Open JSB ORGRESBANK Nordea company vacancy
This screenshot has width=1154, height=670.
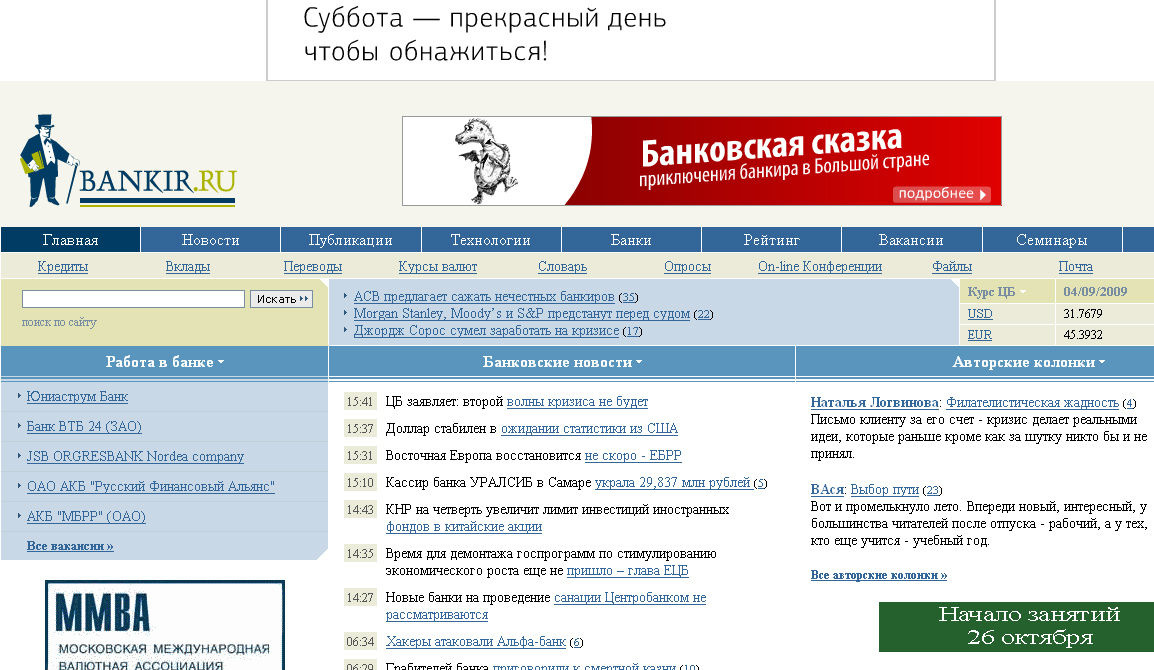[135, 456]
